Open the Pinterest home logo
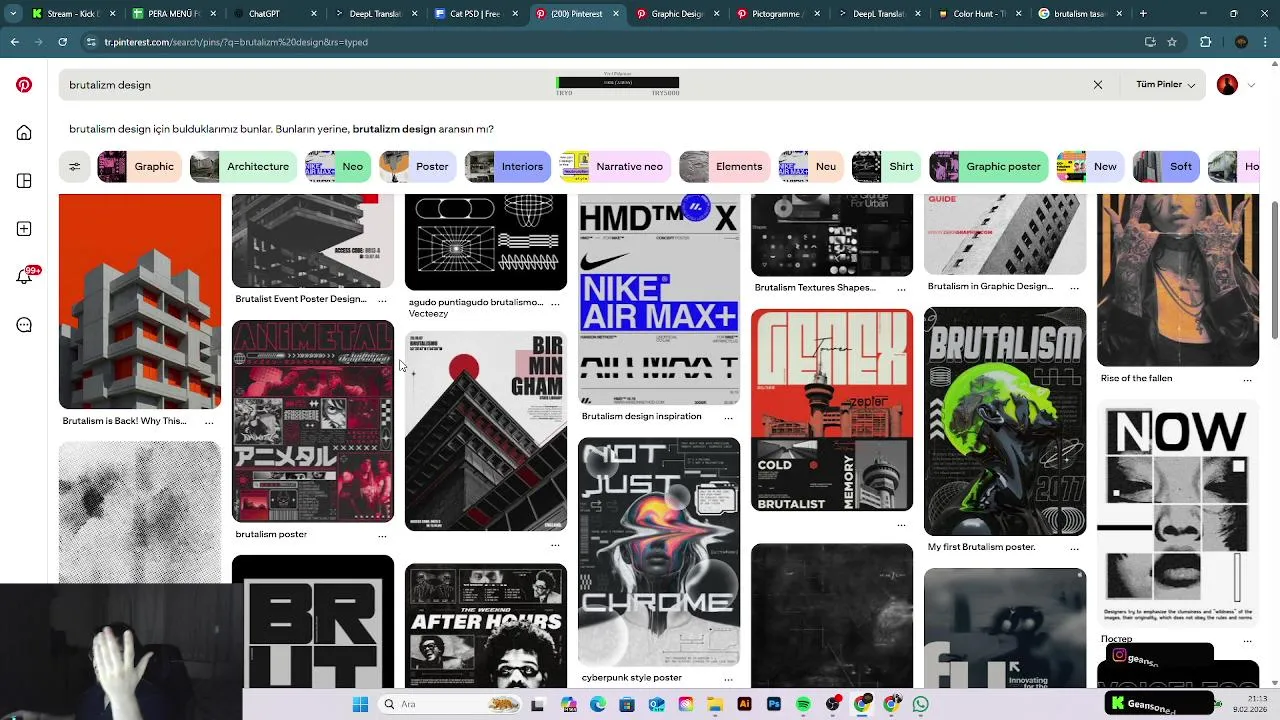This screenshot has height=720, width=1280. click(x=24, y=85)
